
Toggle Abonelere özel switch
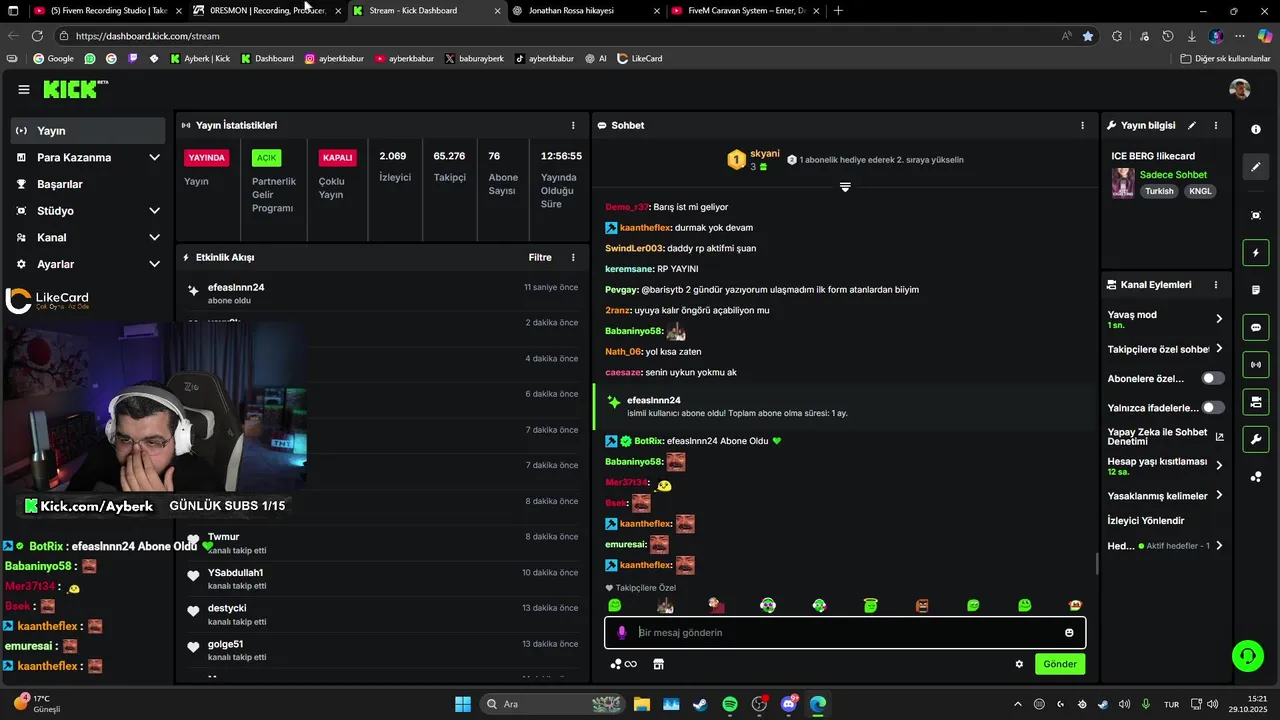[1213, 379]
